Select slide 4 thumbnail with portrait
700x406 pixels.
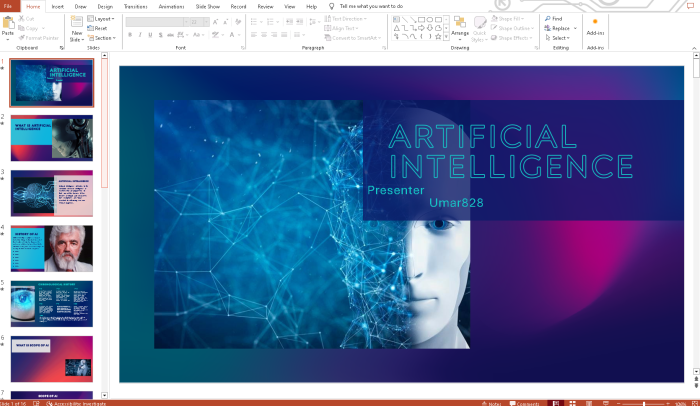(x=52, y=248)
